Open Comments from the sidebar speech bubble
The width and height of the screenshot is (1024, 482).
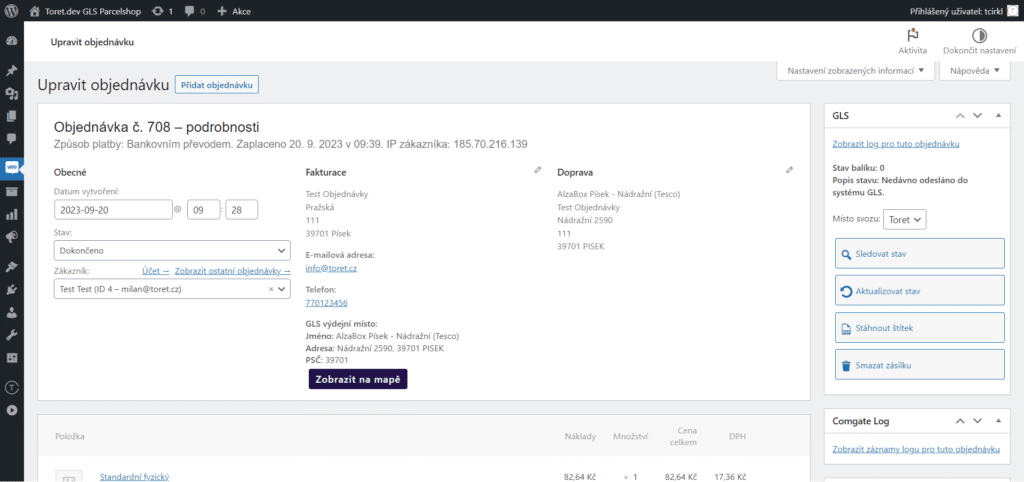point(11,138)
